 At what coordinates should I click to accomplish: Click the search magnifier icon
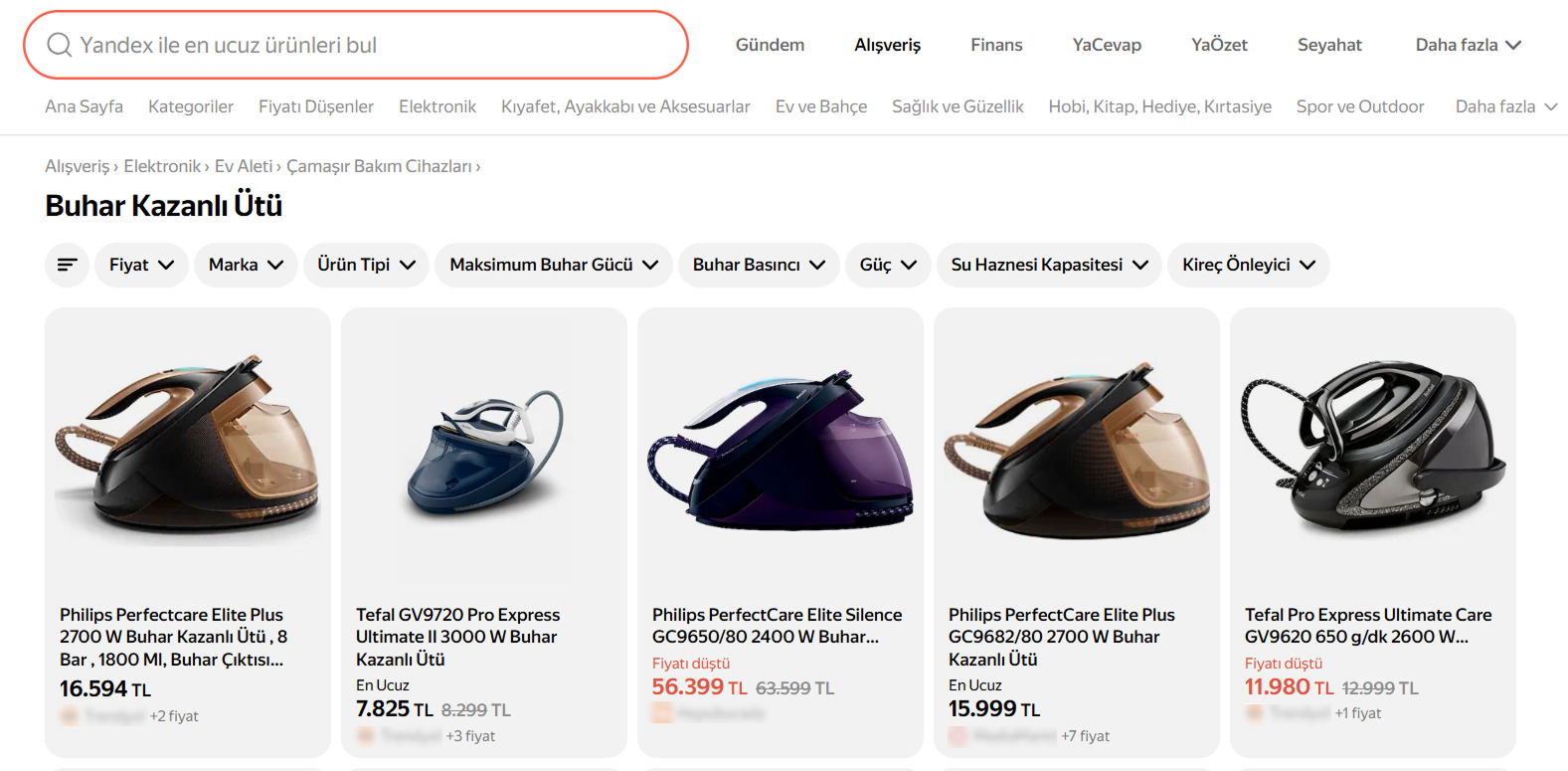coord(60,45)
